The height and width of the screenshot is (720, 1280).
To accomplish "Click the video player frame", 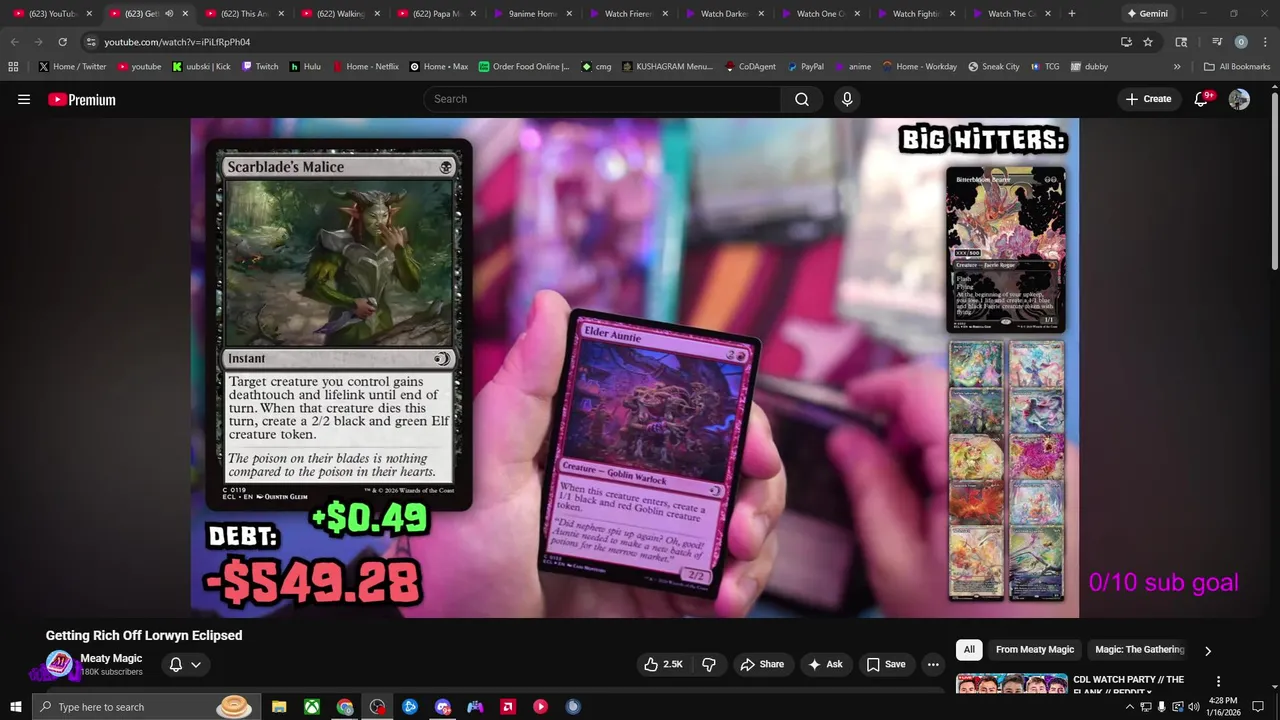I will [x=635, y=368].
